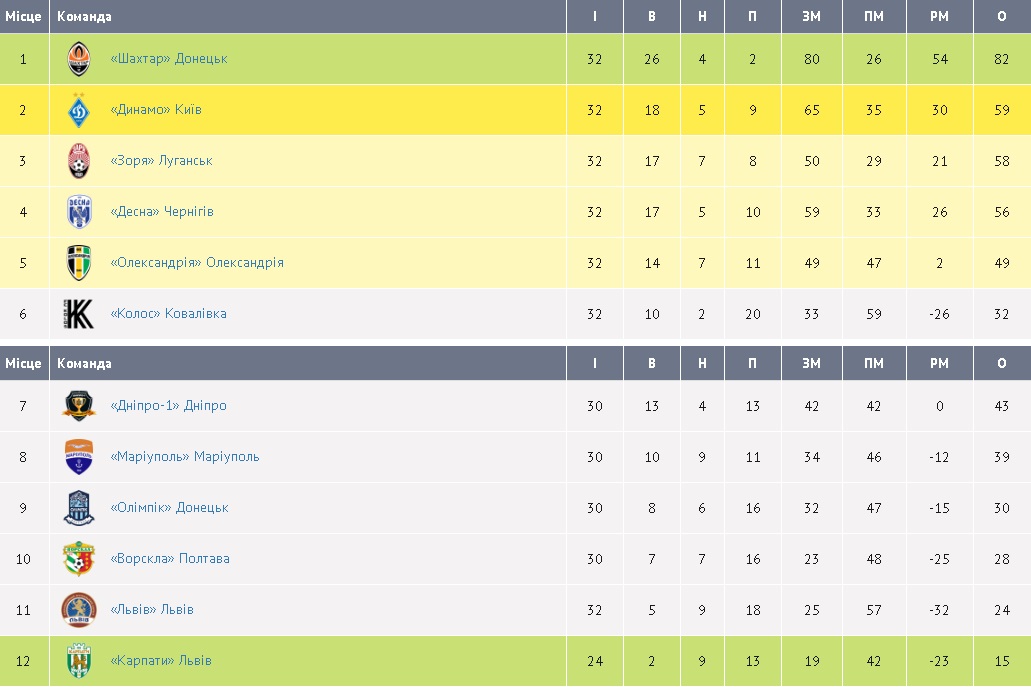The image size is (1031, 687).
Task: Click the Dynamo Kyiv club crest
Action: pos(79,110)
